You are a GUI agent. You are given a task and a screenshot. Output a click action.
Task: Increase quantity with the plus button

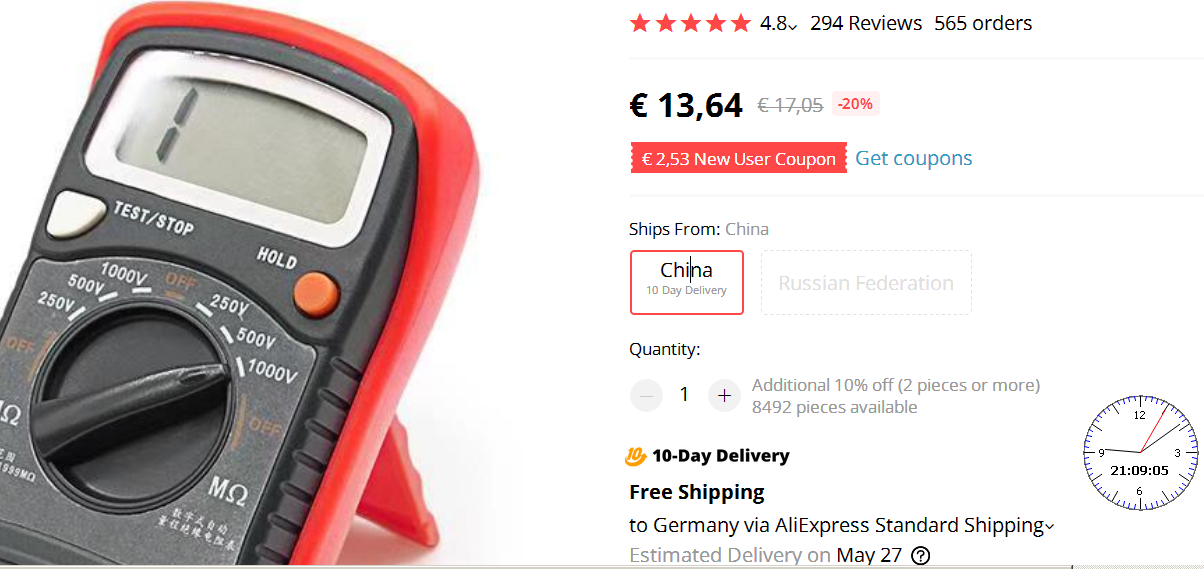[x=724, y=396]
